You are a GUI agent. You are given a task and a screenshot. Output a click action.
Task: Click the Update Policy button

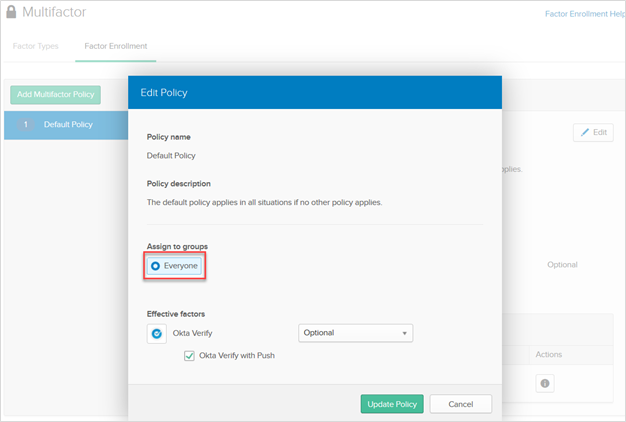(392, 404)
